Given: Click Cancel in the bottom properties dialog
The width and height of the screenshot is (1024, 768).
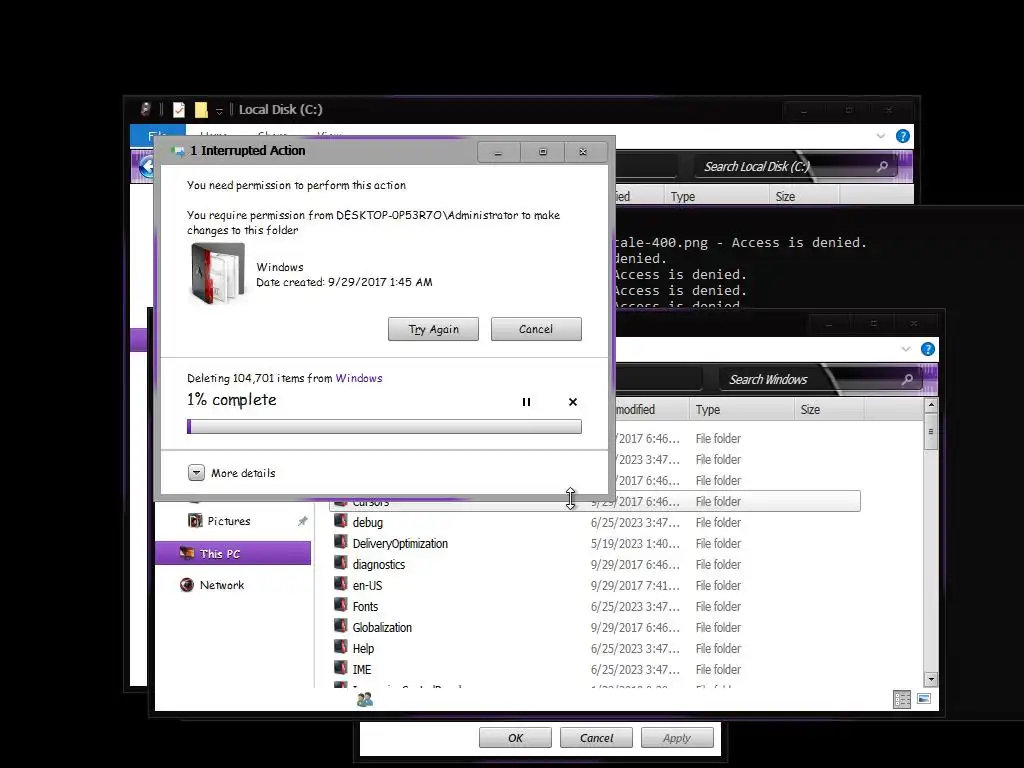Looking at the screenshot, I should [596, 738].
